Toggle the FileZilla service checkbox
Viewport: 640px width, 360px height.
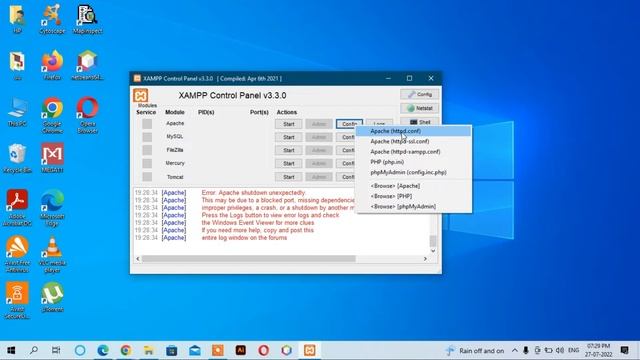pyautogui.click(x=147, y=150)
